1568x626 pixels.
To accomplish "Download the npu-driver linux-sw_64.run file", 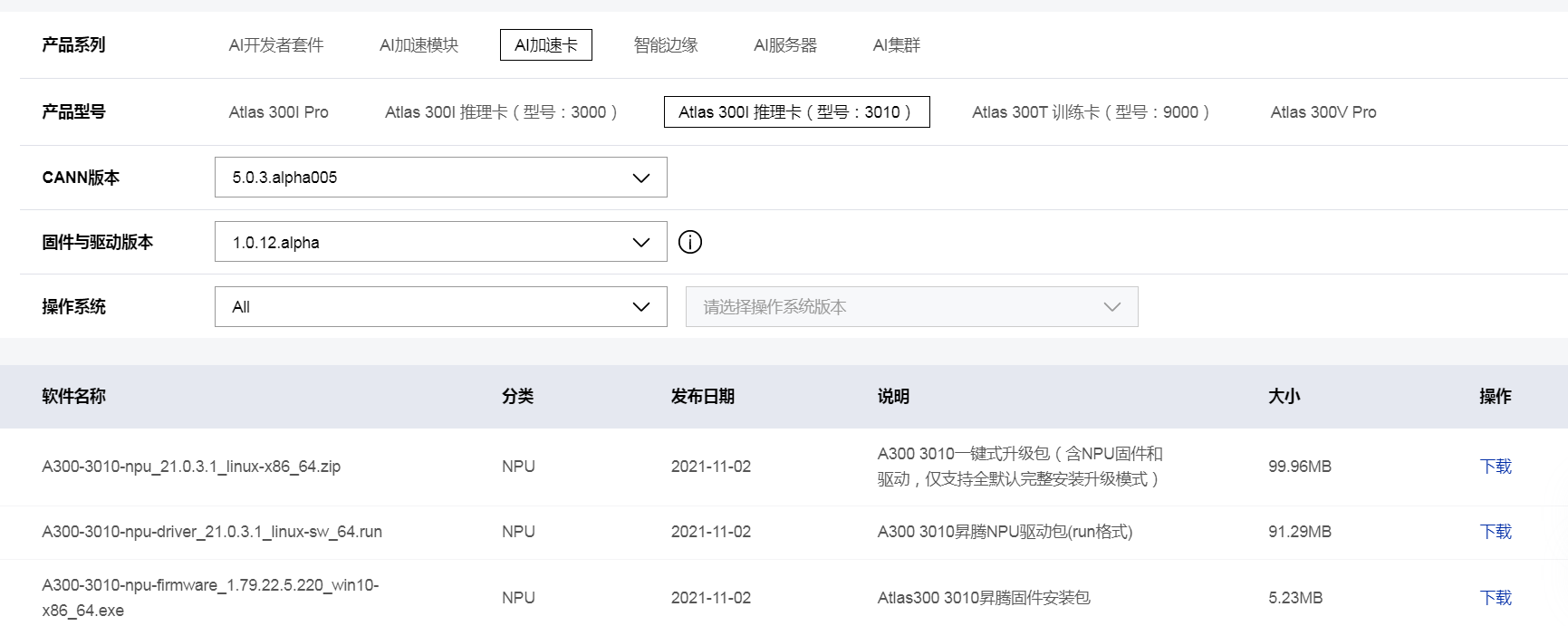I will pyautogui.click(x=1496, y=532).
